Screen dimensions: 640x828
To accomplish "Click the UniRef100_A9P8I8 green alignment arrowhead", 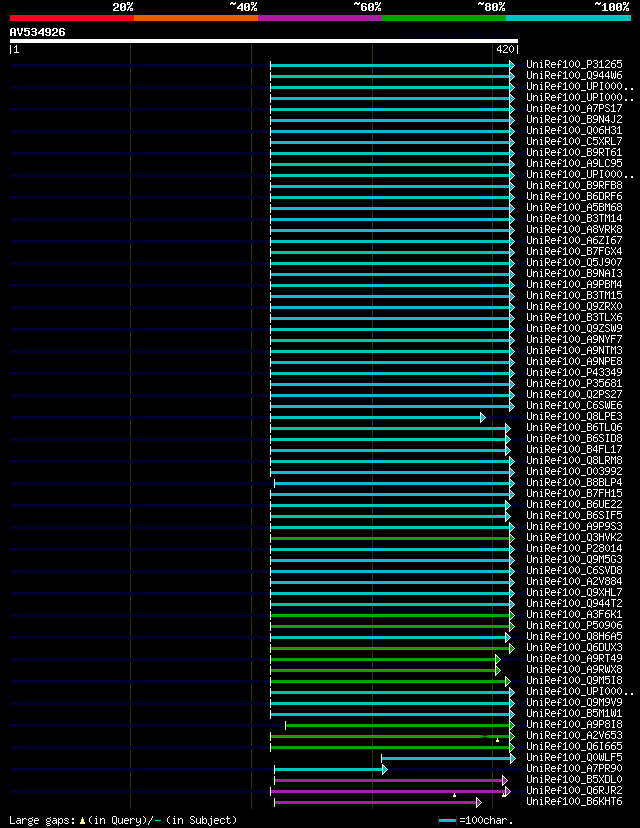I will point(512,726).
